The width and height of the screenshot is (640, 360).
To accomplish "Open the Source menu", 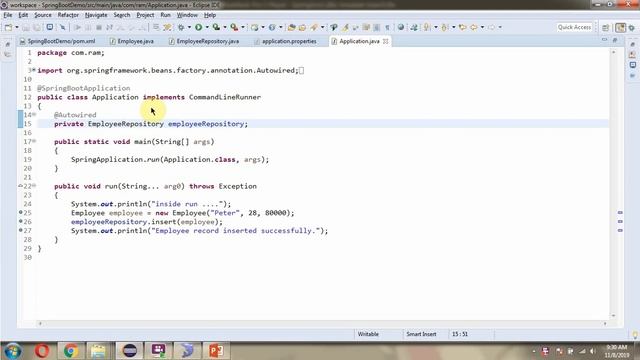I will (x=43, y=15).
